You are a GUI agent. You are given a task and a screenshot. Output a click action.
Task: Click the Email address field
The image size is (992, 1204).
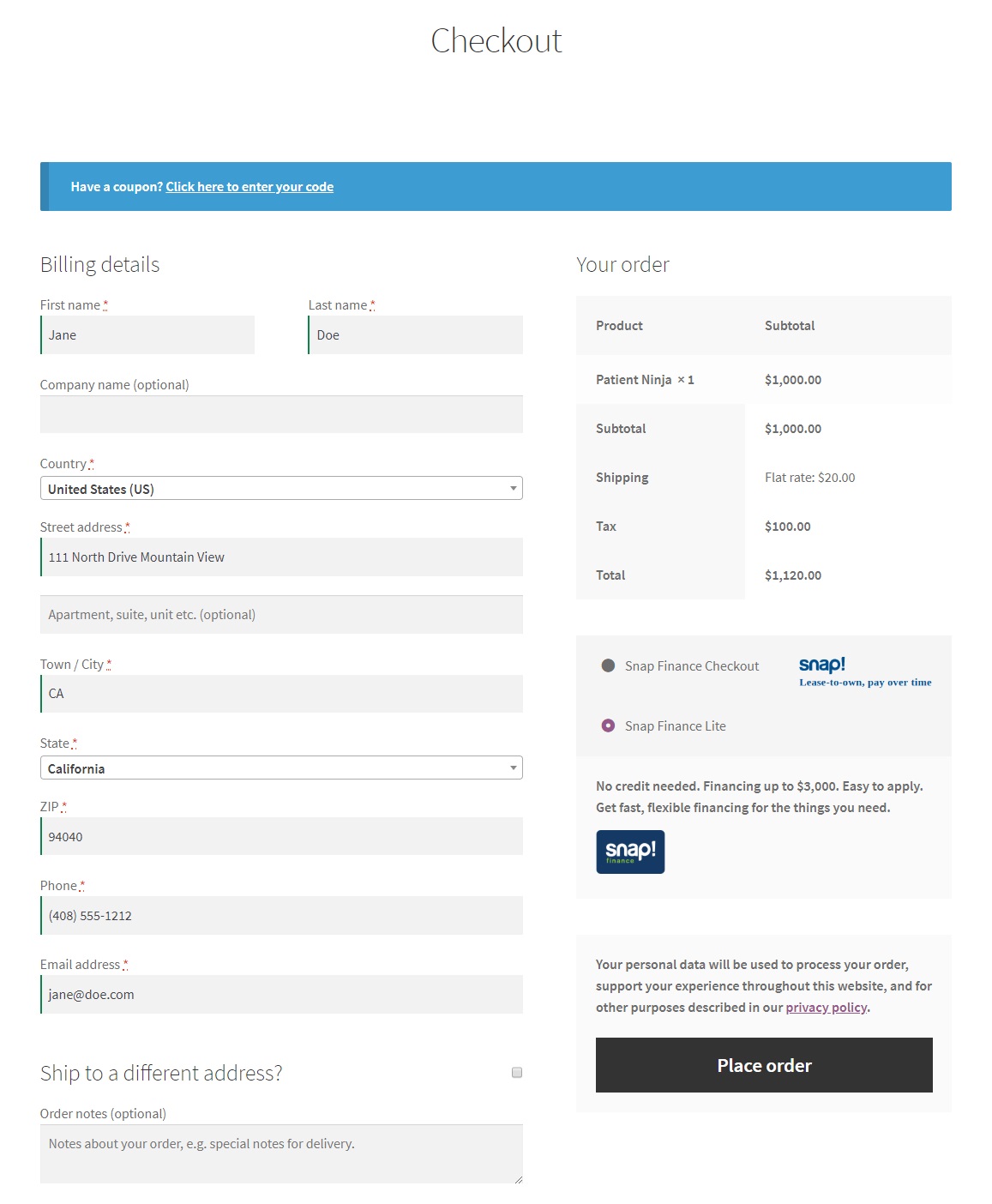tap(281, 994)
